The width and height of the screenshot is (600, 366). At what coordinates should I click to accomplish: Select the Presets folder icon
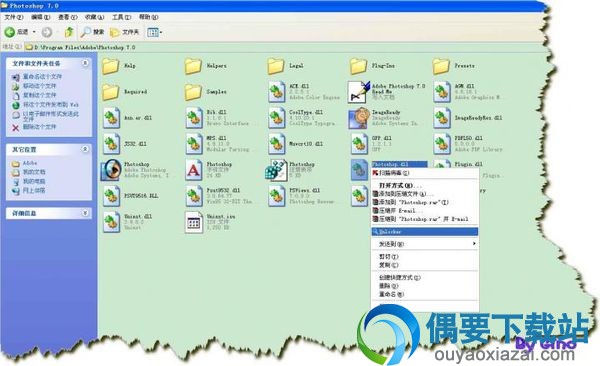pyautogui.click(x=441, y=66)
